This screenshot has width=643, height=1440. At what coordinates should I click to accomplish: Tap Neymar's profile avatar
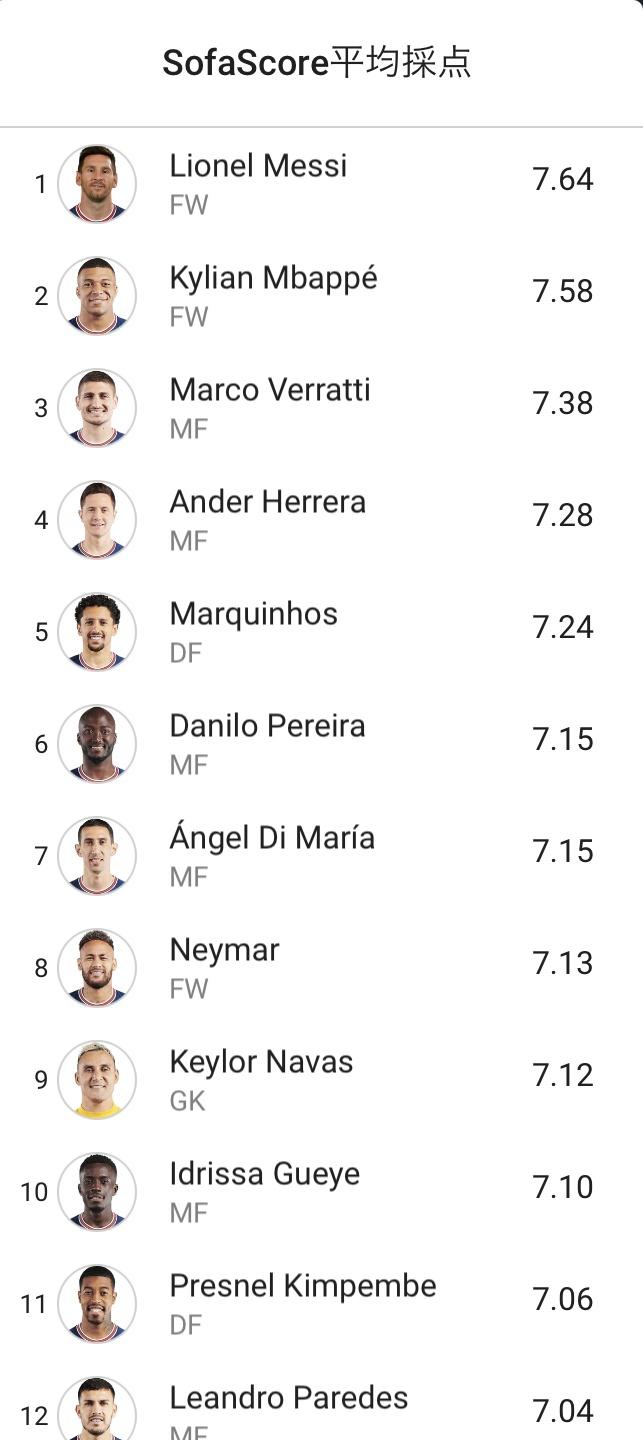[97, 967]
